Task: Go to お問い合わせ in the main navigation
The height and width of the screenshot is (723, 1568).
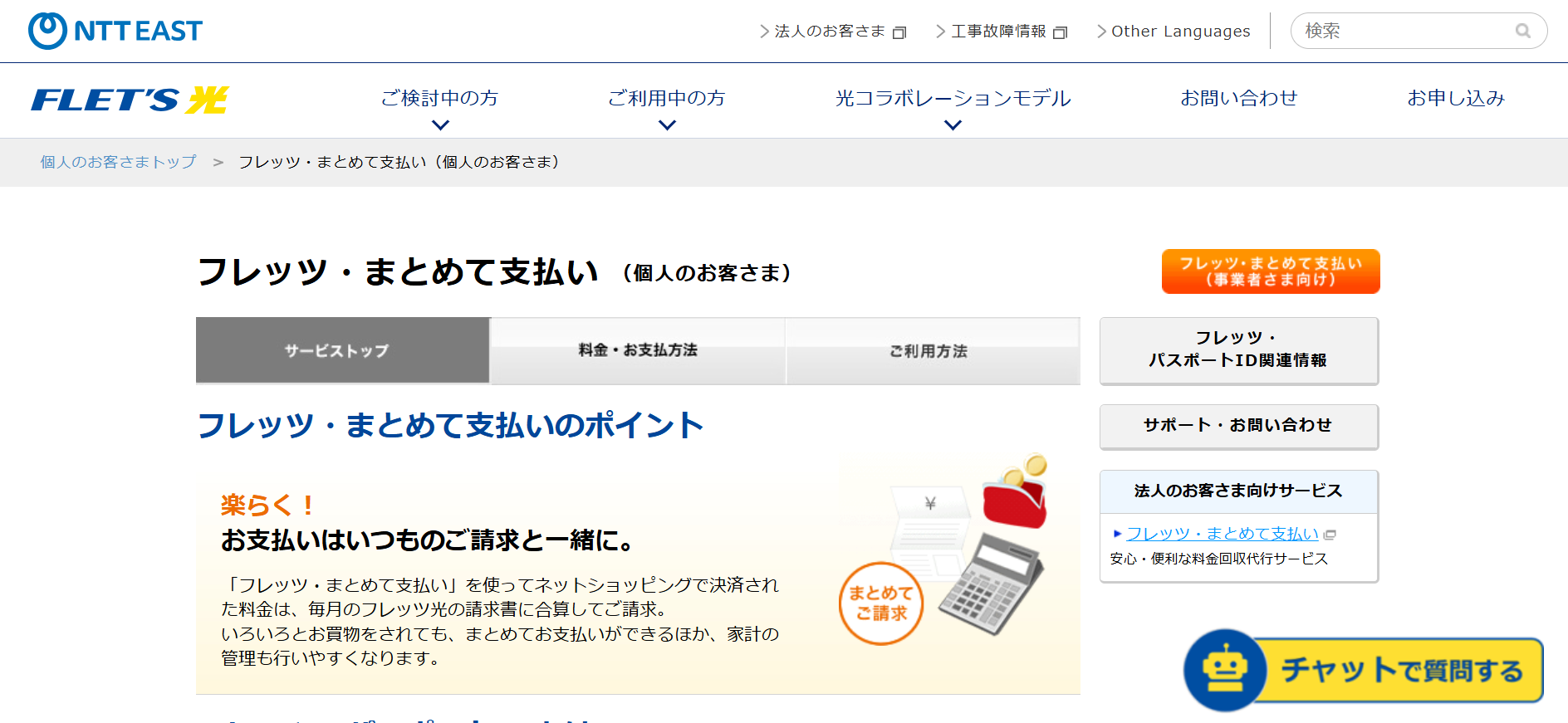Action: [1239, 99]
